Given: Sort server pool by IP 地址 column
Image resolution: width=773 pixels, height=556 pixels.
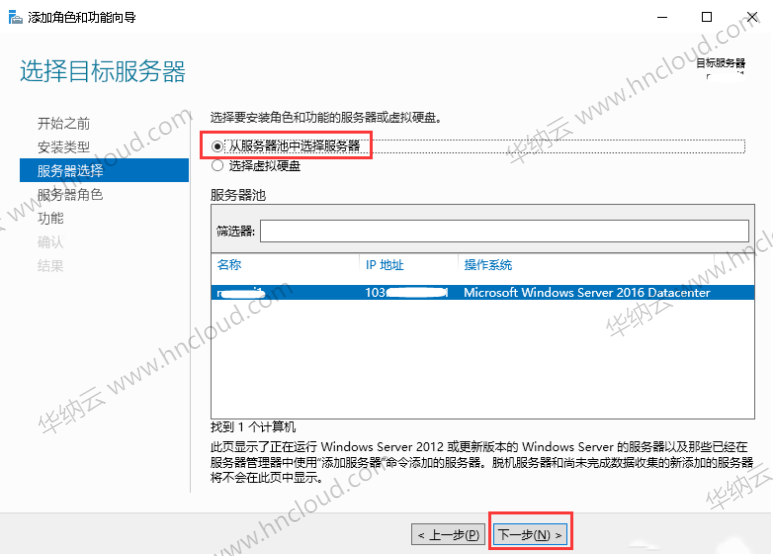Looking at the screenshot, I should point(385,265).
